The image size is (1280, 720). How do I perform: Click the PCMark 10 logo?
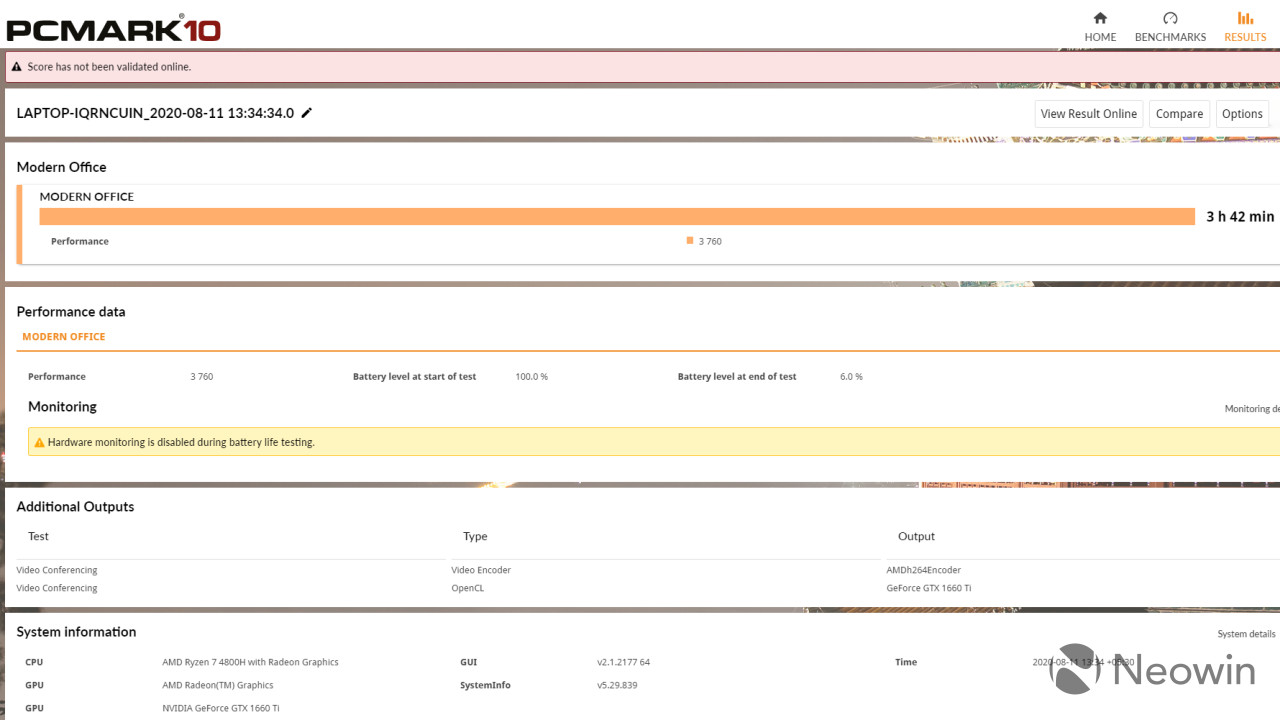click(x=113, y=28)
